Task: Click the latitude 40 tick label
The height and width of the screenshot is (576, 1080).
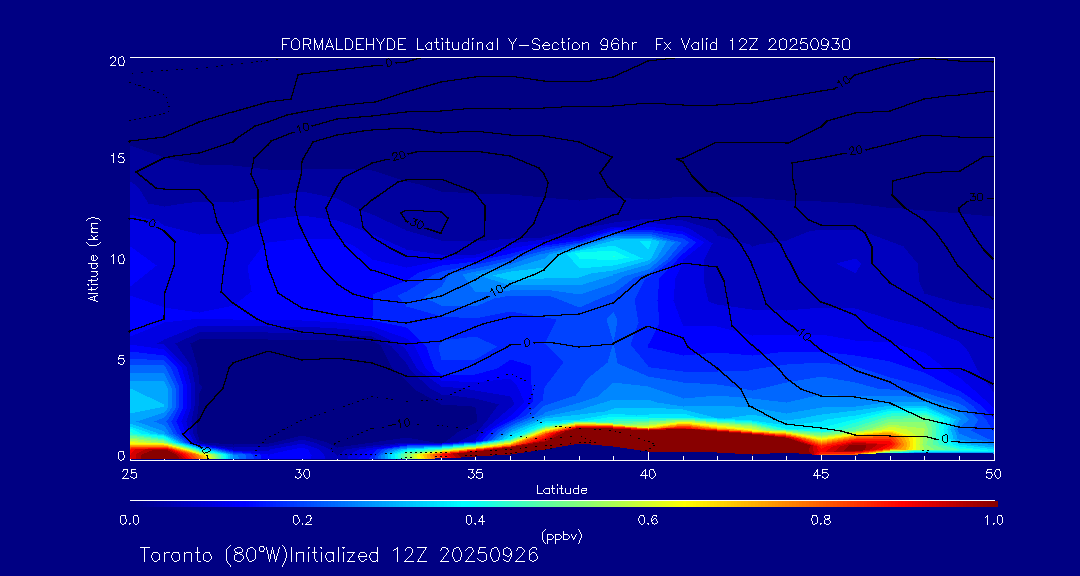Action: tap(648, 472)
